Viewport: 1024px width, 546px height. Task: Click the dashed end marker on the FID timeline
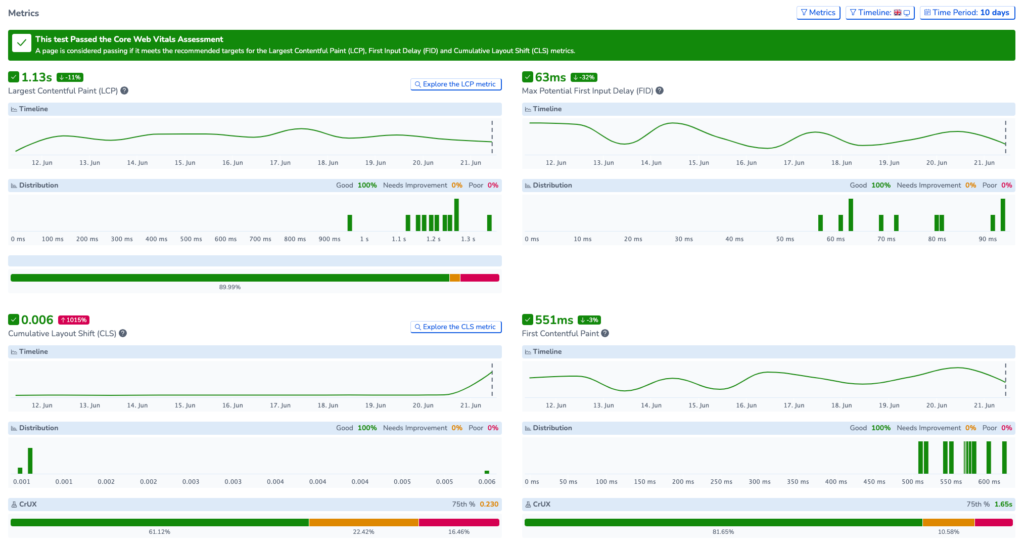1006,136
